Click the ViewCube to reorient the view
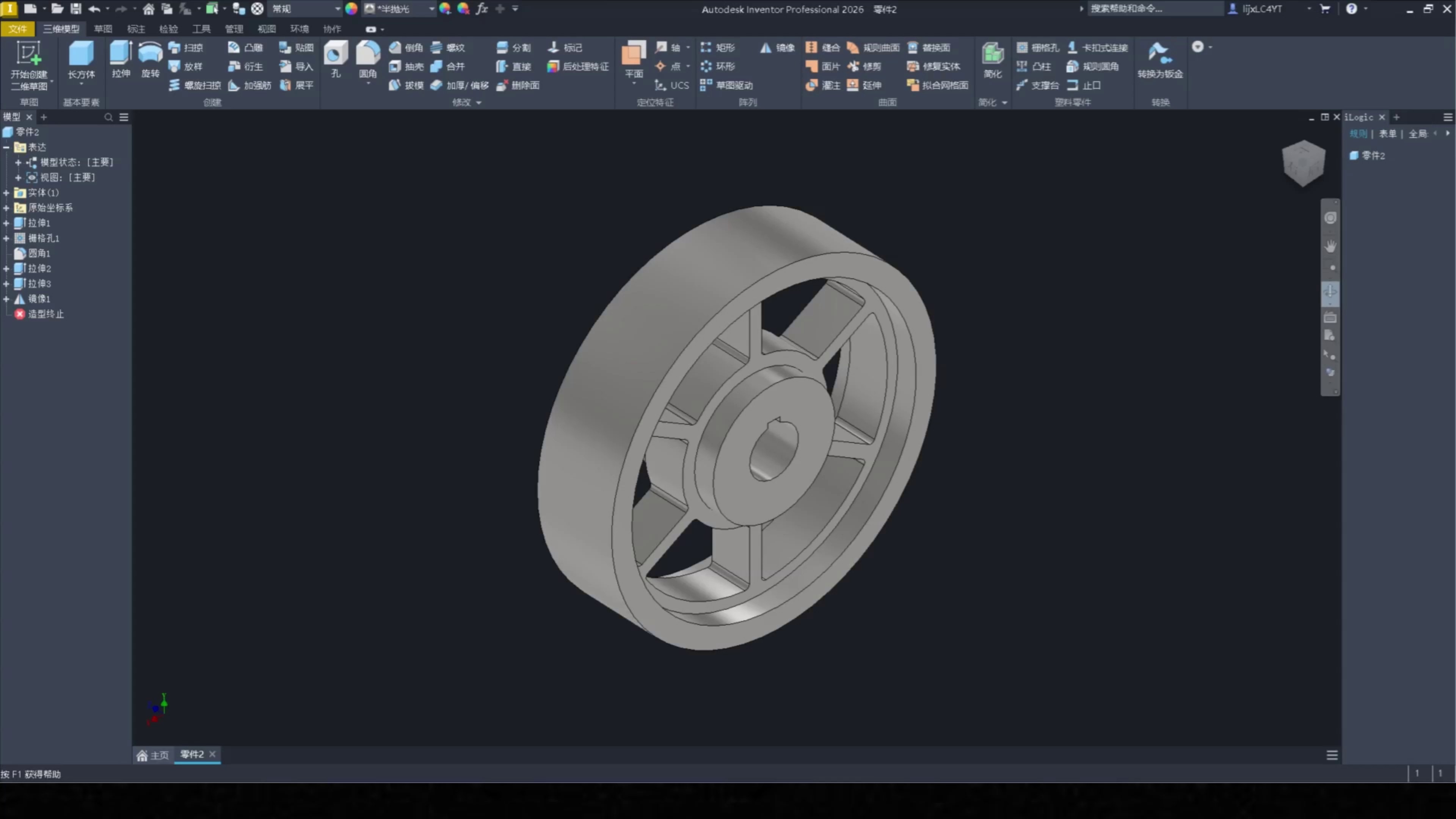1456x819 pixels. coord(1304,163)
